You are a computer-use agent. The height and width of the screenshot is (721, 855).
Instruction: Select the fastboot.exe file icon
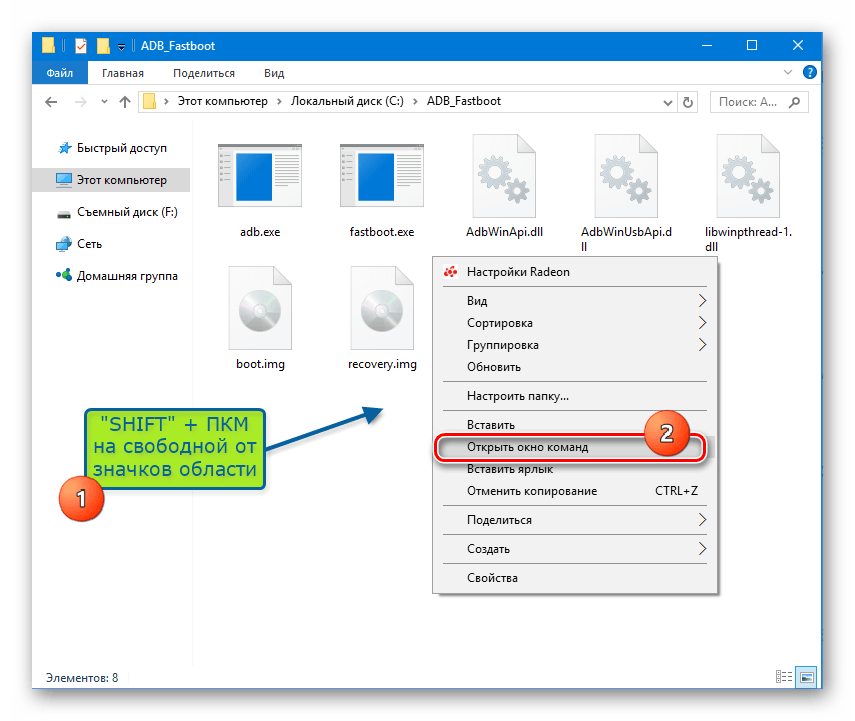pos(382,176)
